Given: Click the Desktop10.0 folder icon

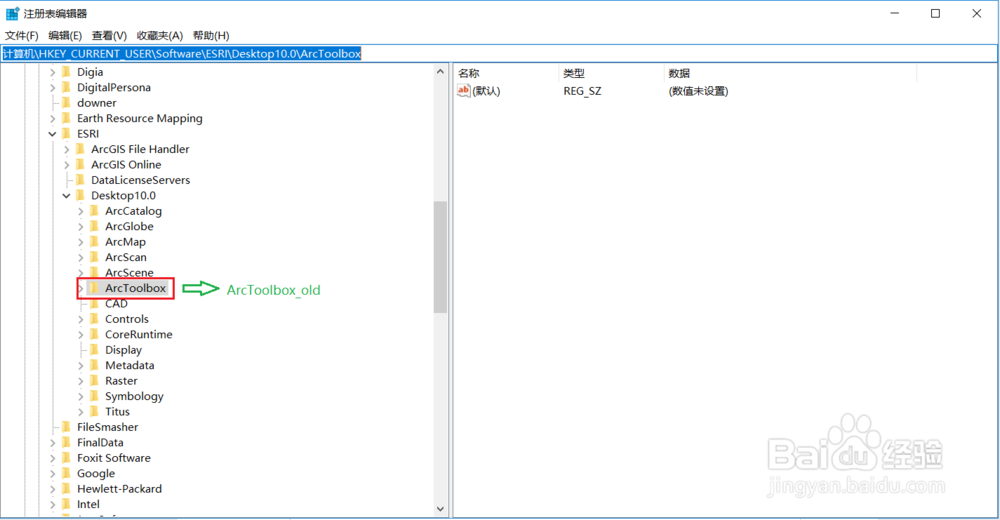Looking at the screenshot, I should coord(80,195).
